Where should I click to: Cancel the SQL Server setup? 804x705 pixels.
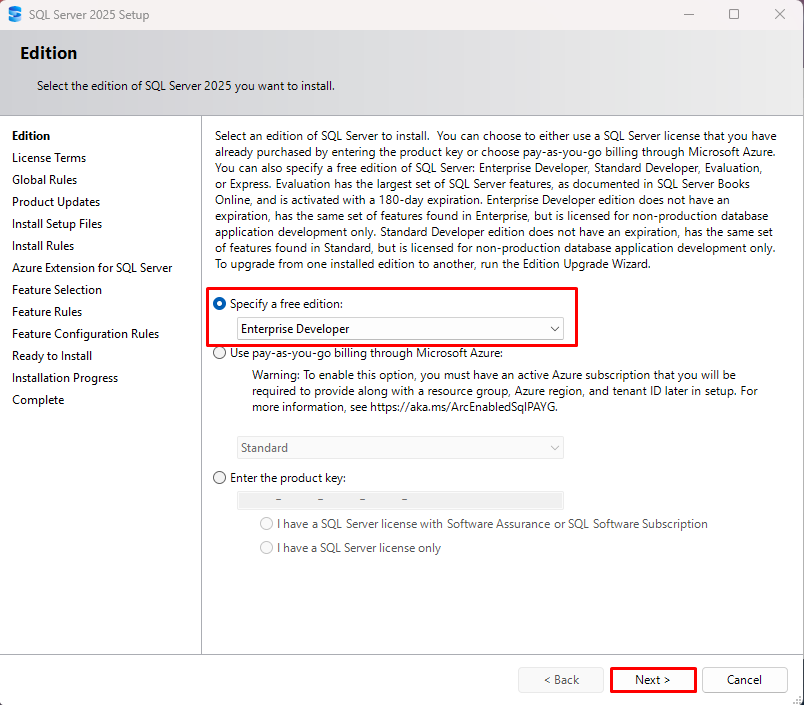(x=745, y=680)
